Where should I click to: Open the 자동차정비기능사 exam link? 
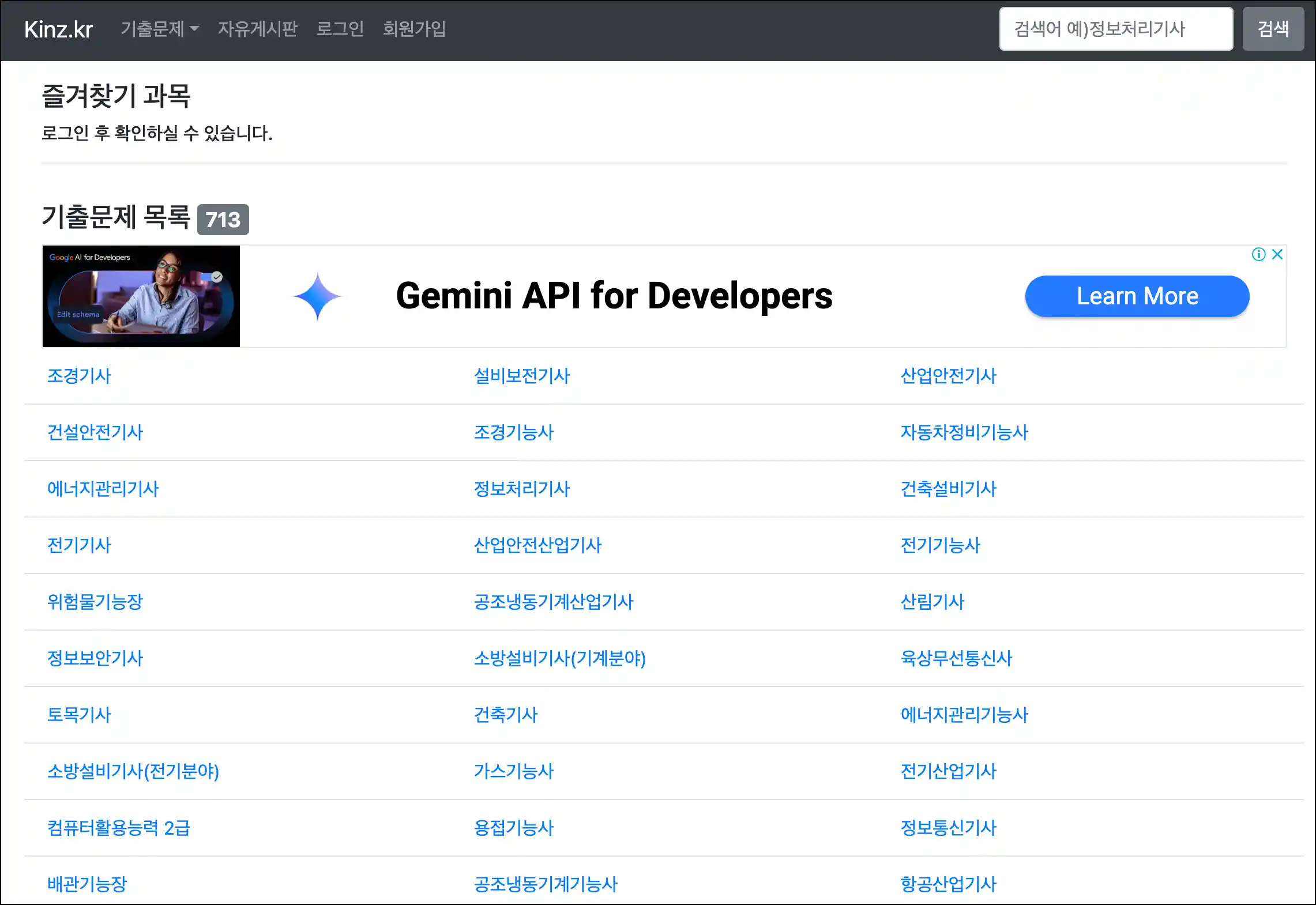pos(965,432)
